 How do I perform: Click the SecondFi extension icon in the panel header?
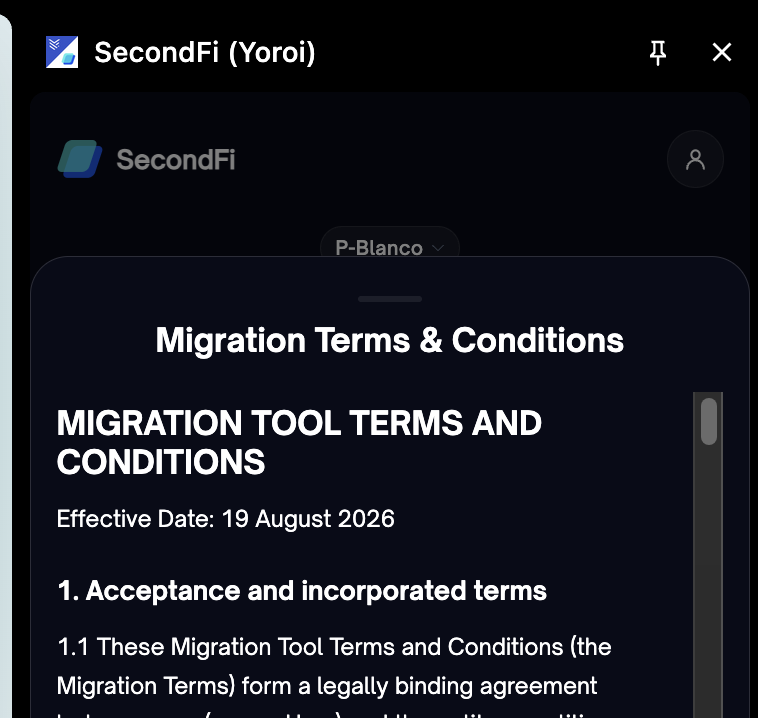[x=62, y=52]
